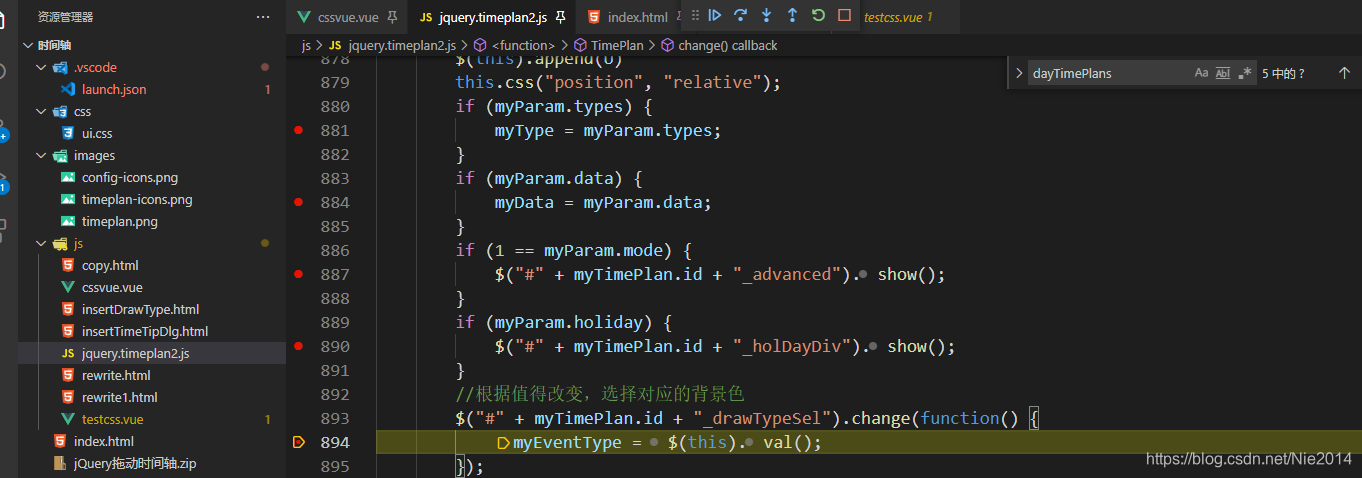Image resolution: width=1362 pixels, height=478 pixels.
Task: Restart the debug session
Action: (x=819, y=15)
